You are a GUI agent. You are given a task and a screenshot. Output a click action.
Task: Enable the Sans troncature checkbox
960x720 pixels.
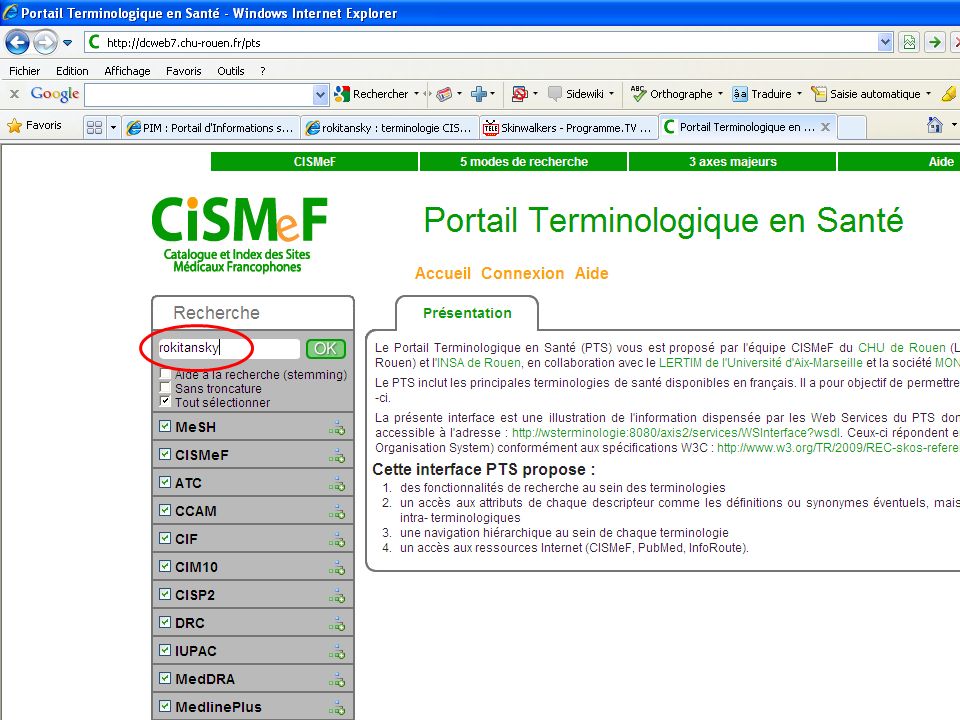click(x=165, y=388)
